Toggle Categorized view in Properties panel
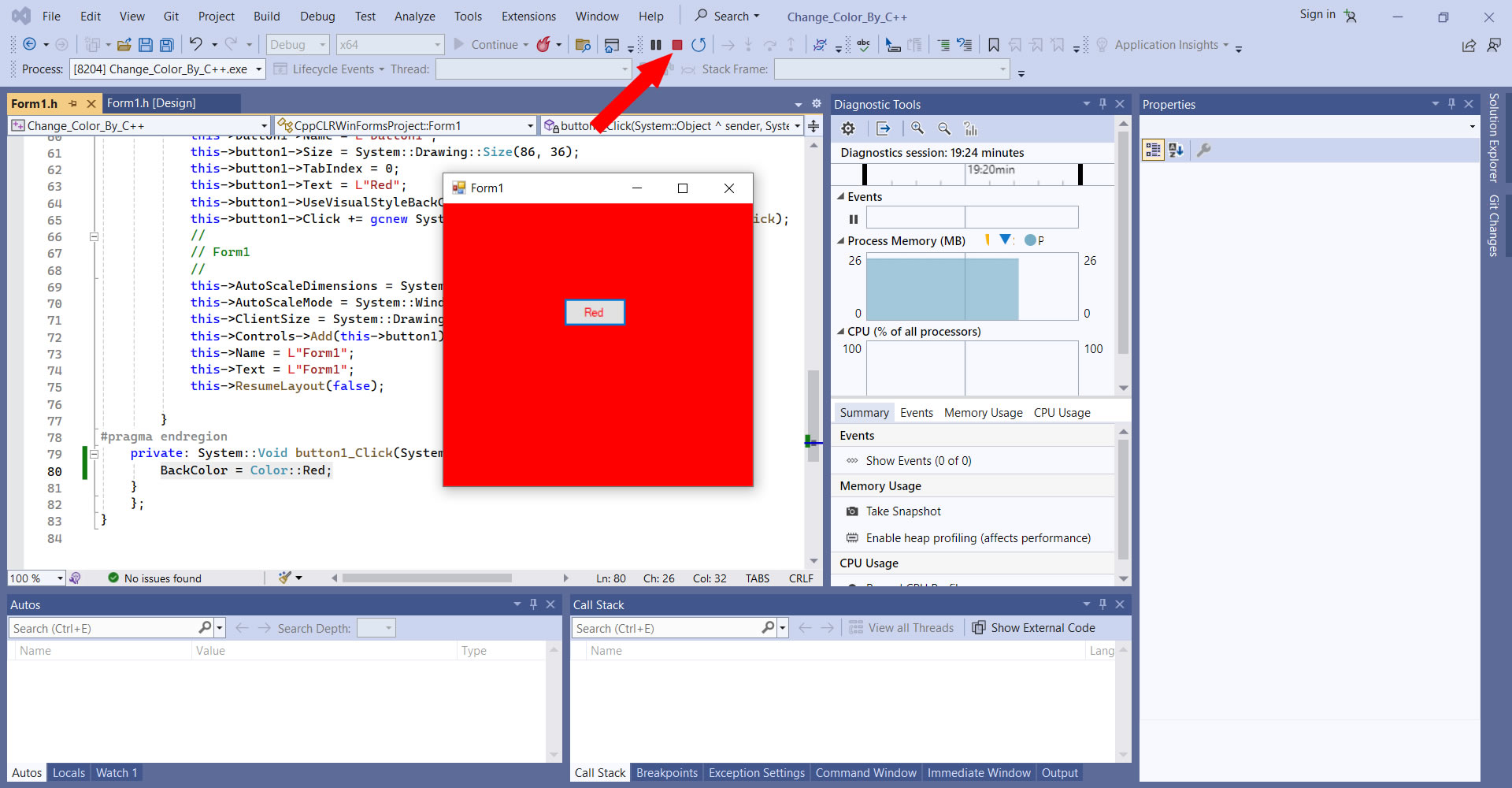This screenshot has width=1512, height=788. click(1153, 150)
